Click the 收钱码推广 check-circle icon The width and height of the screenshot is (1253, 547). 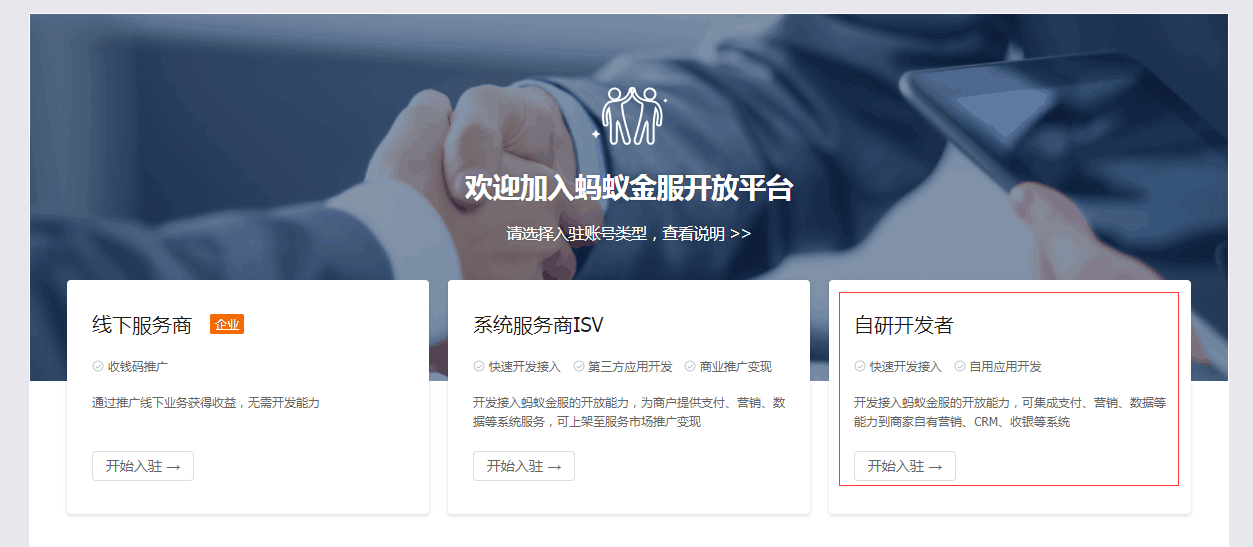(x=98, y=366)
